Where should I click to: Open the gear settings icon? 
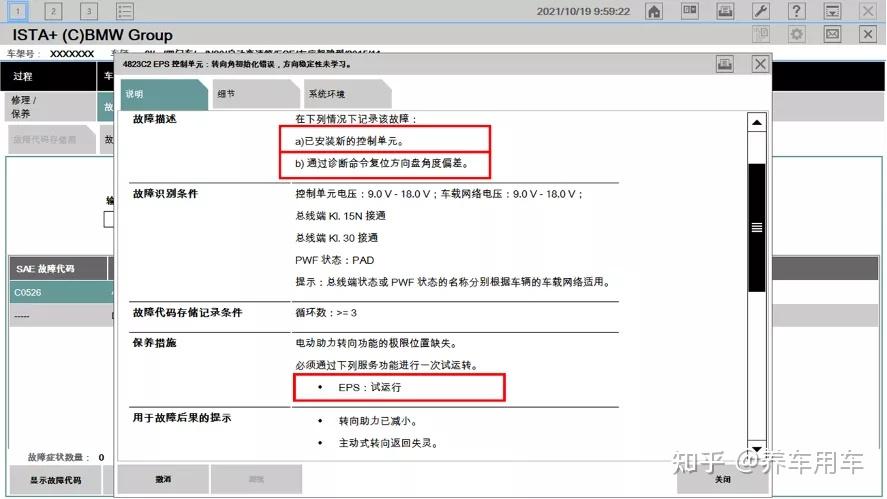[796, 35]
